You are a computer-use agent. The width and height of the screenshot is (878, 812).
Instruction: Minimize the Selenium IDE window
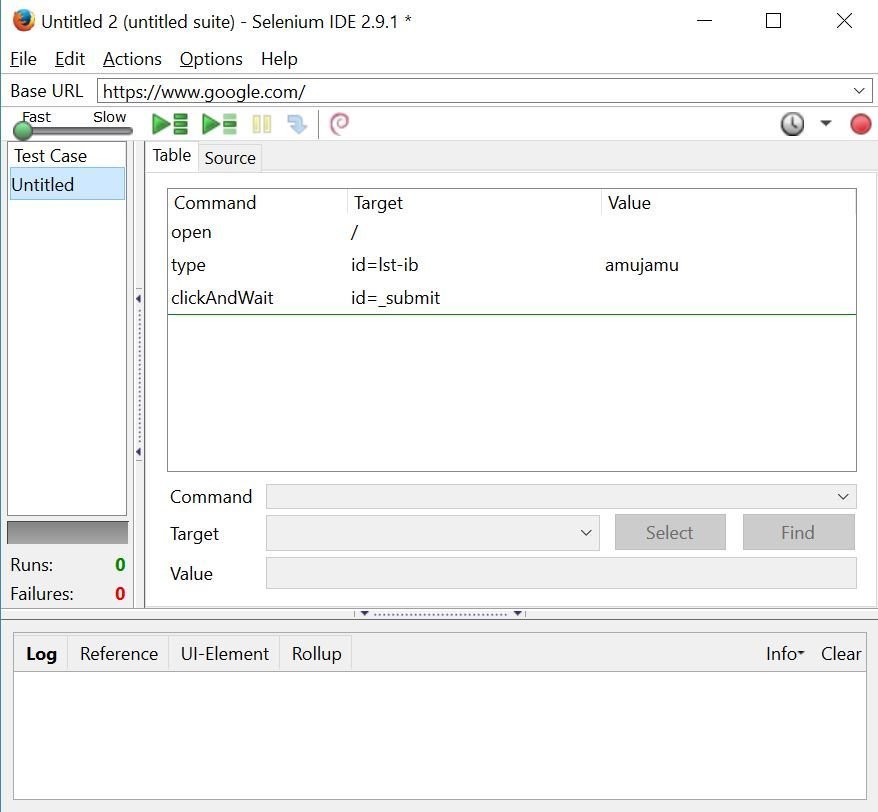tap(704, 21)
